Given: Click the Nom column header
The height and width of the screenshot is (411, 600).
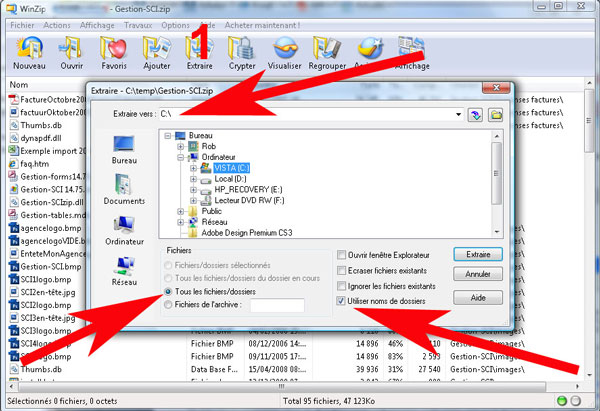Looking at the screenshot, I should click(x=19, y=85).
